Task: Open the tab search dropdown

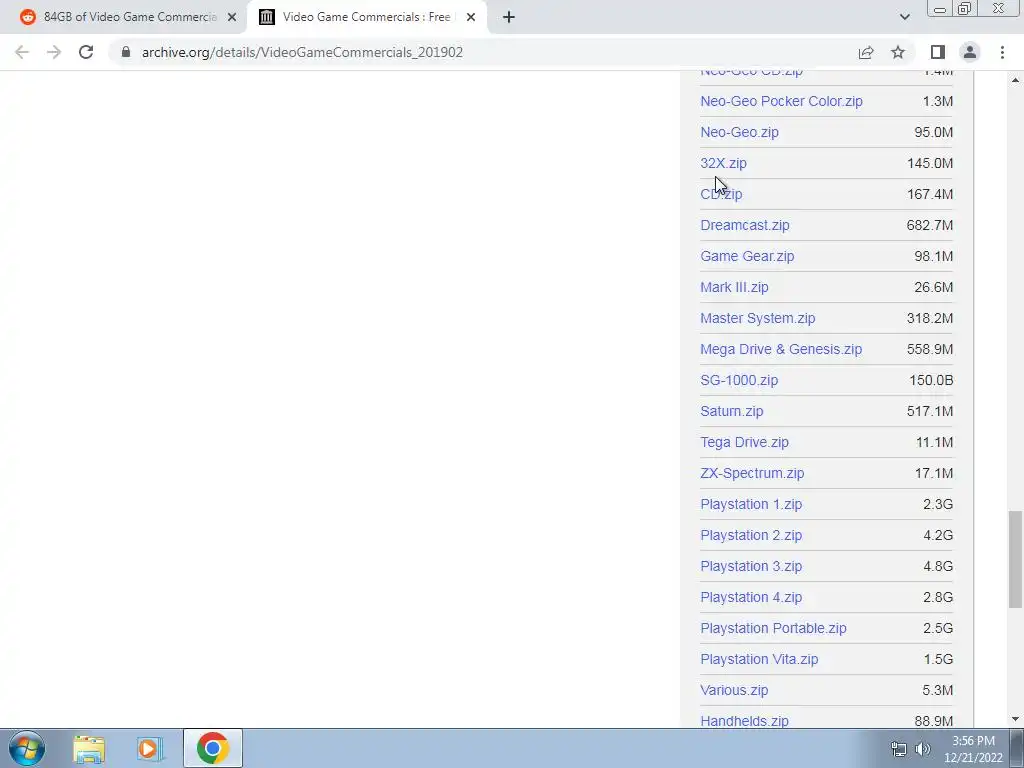Action: point(904,17)
